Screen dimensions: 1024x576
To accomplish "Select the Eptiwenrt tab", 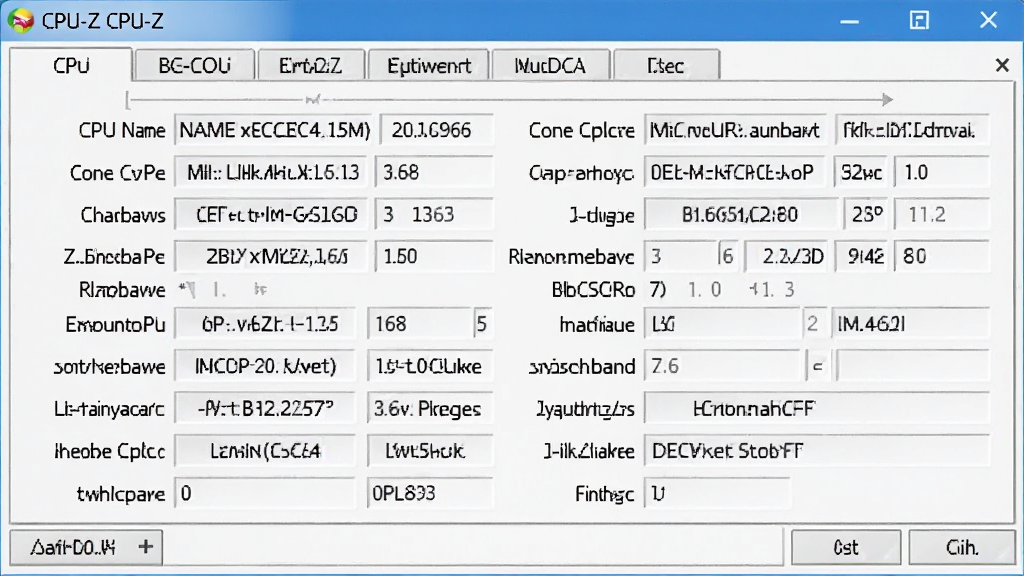I will tap(428, 65).
